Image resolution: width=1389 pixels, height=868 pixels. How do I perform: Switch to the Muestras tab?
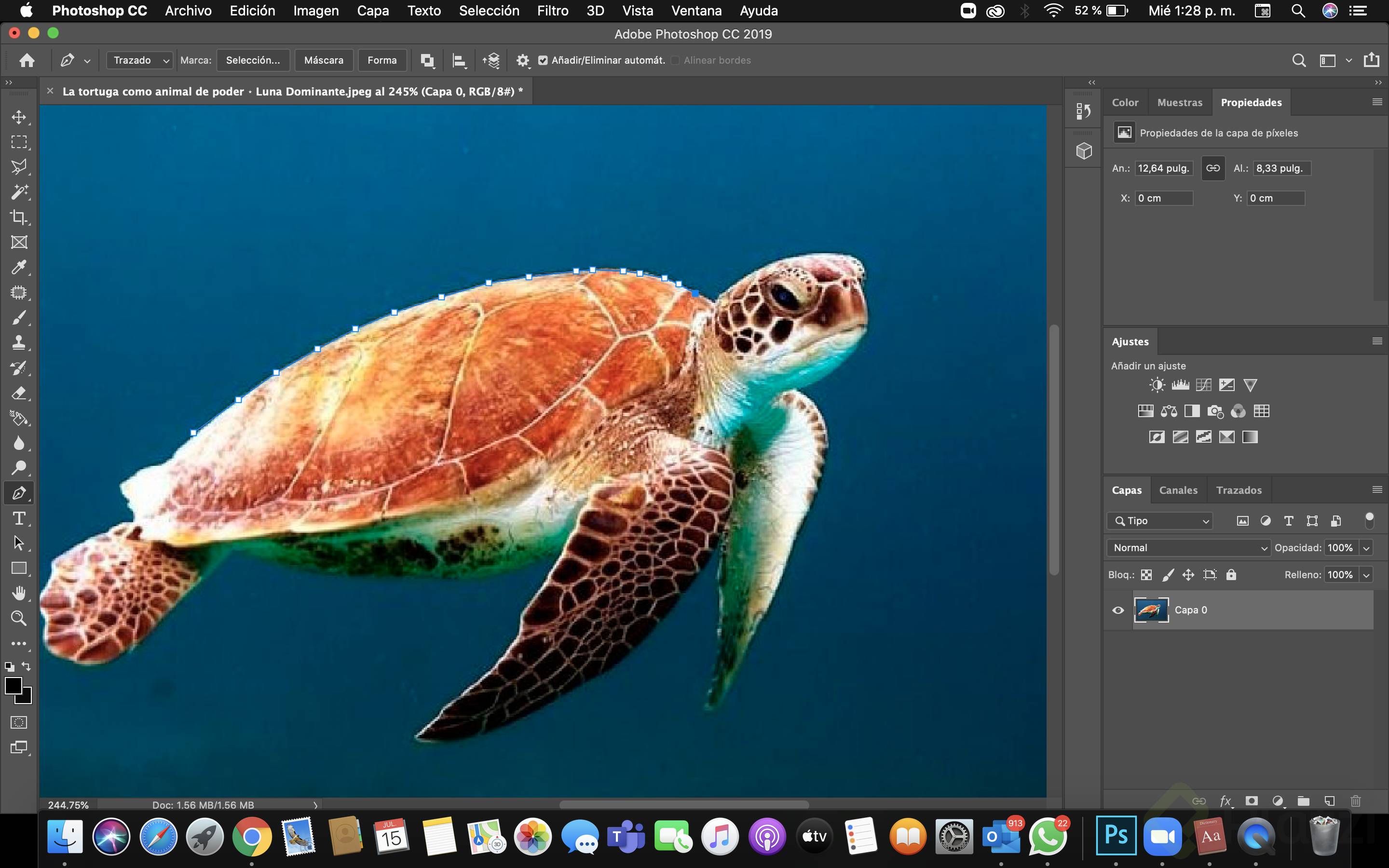tap(1180, 102)
